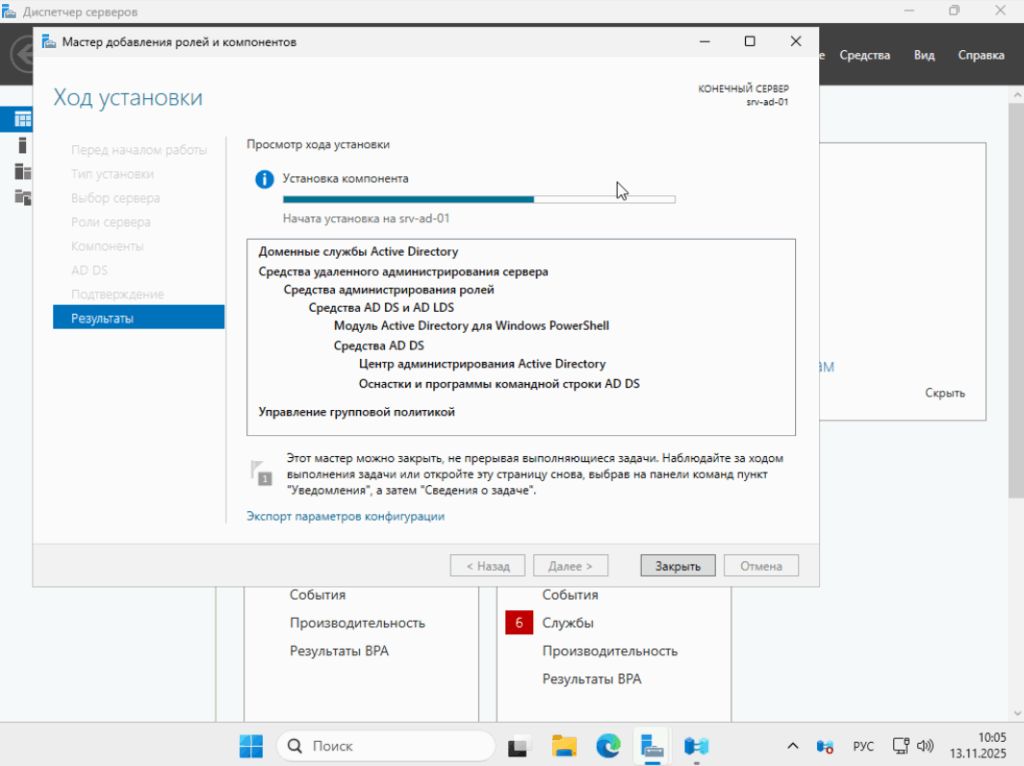Go to Выбор сервера step
This screenshot has width=1024, height=766.
tap(116, 199)
